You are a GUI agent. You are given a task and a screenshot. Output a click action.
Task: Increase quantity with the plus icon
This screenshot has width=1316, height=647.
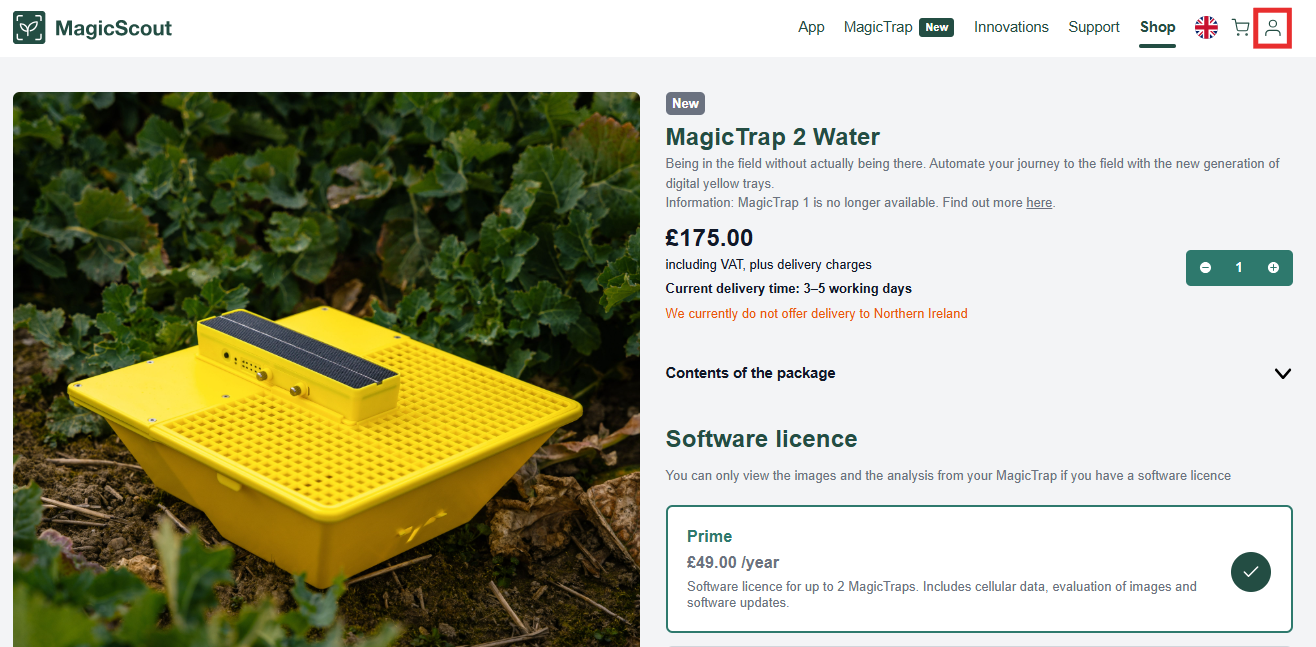pos(1273,268)
